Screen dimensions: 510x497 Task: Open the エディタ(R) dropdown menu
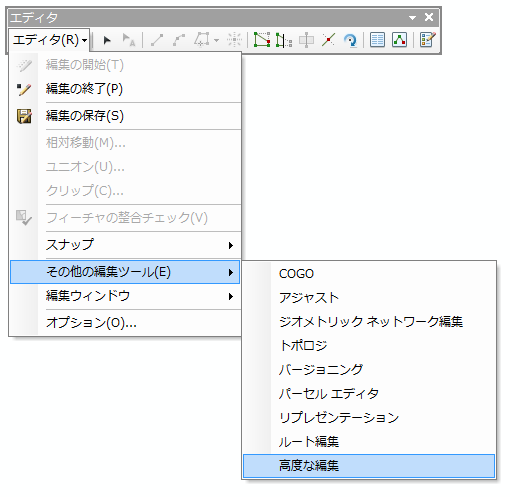[49, 40]
